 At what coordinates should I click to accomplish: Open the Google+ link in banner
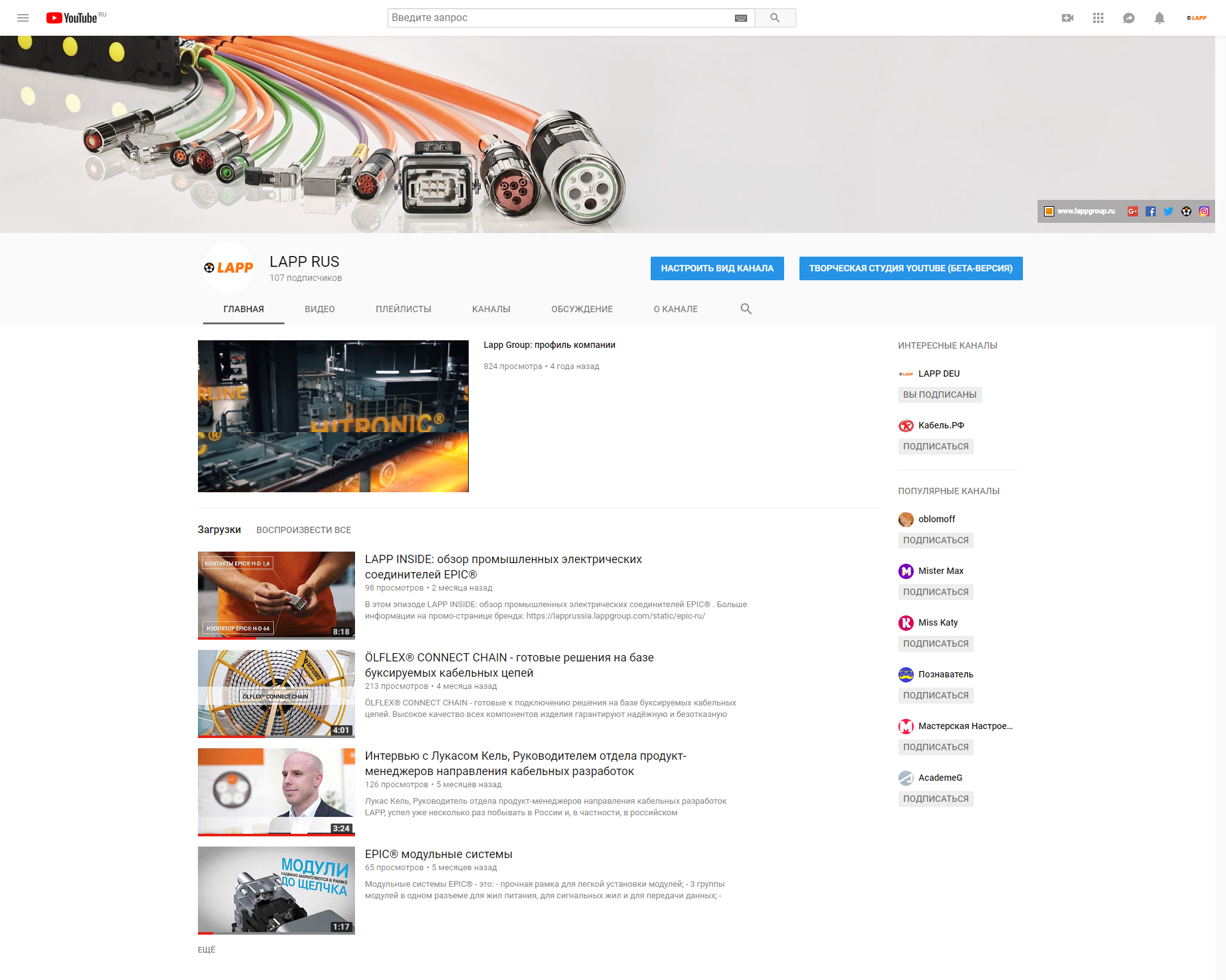(x=1133, y=211)
